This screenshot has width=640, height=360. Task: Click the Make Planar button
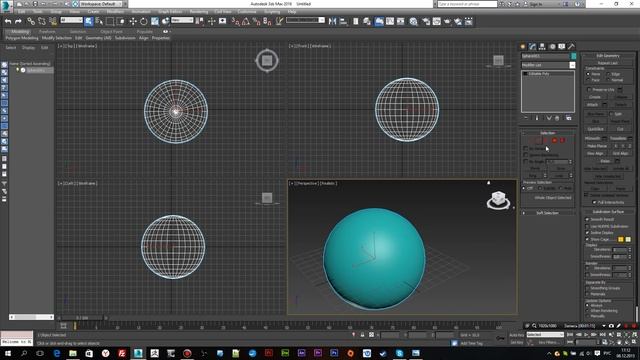click(597, 146)
